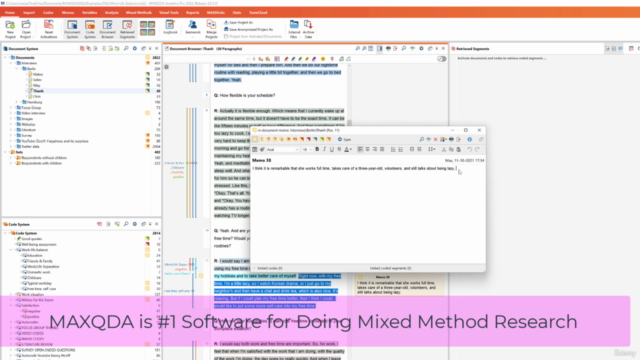Viewport: 640px width, 360px height.
Task: Create a New Project from the ribbon
Action: pos(10,29)
